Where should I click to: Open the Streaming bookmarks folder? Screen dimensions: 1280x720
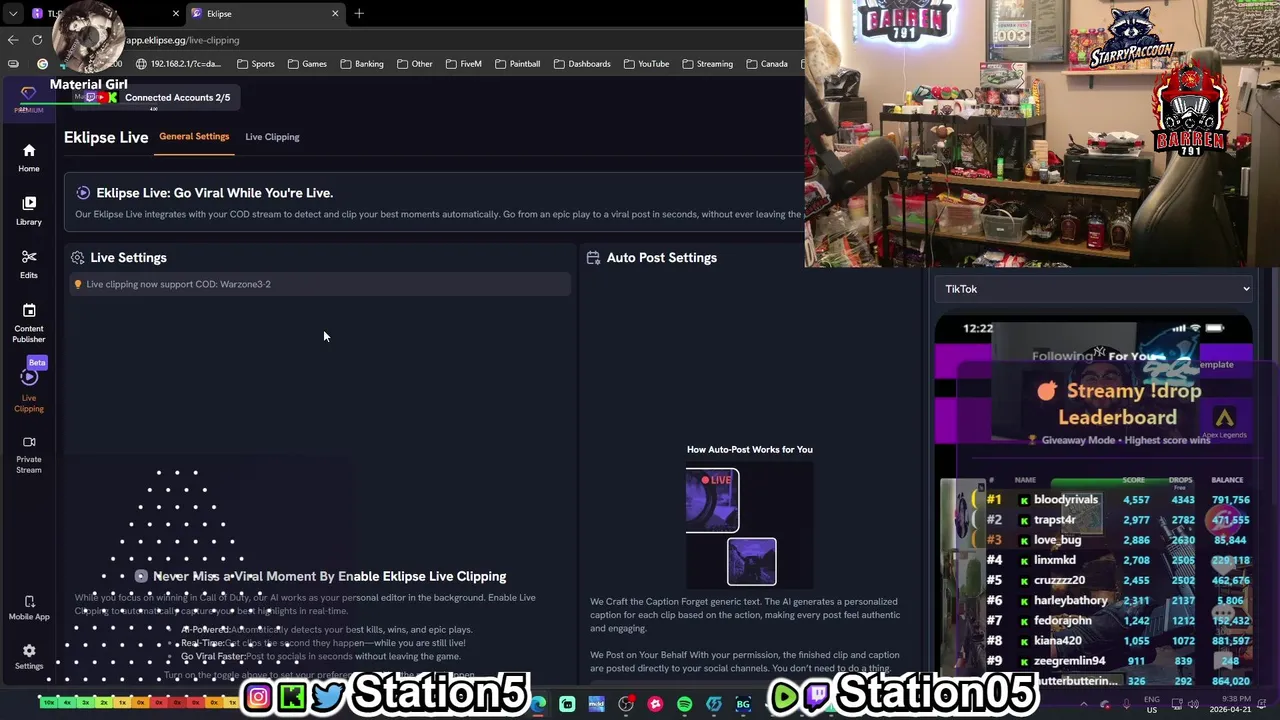707,64
